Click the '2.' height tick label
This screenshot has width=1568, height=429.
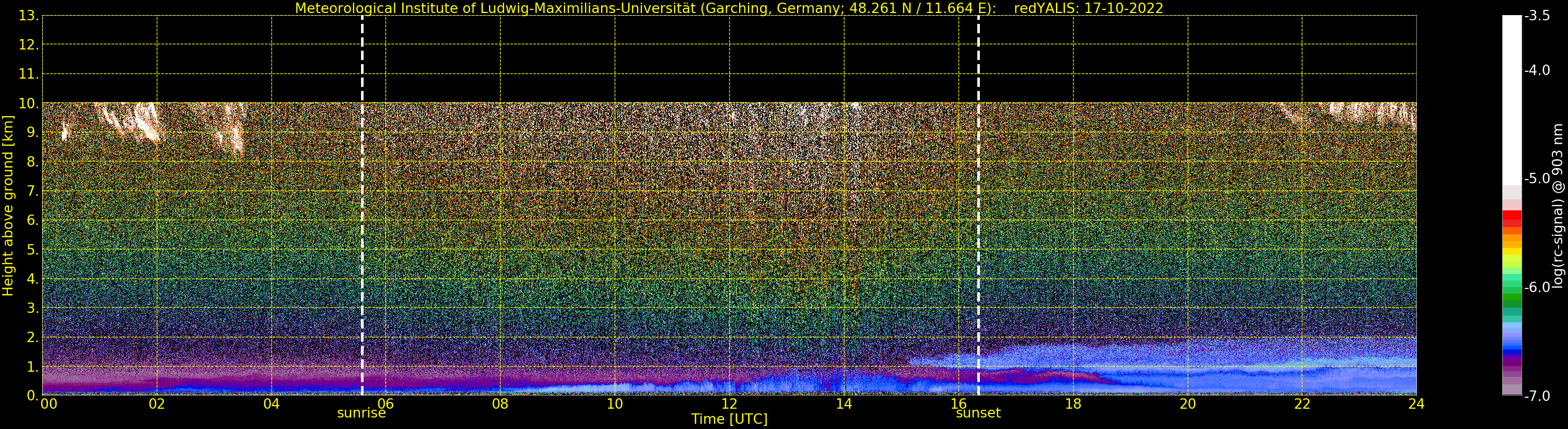point(33,337)
